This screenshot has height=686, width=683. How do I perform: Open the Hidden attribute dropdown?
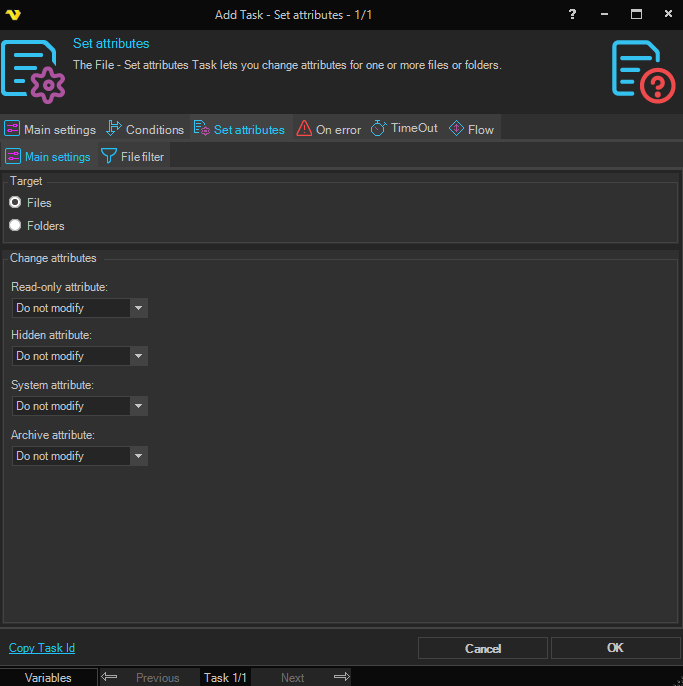click(x=139, y=356)
